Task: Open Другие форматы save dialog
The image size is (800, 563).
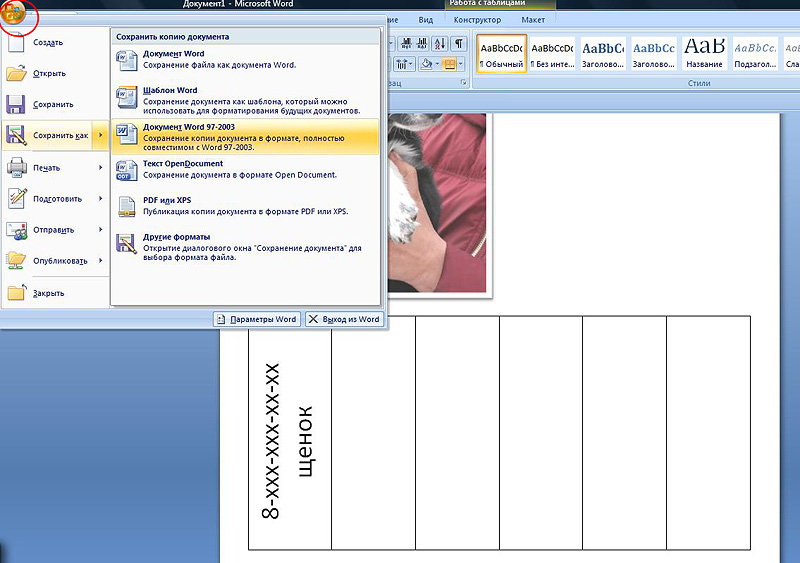Action: coord(245,247)
